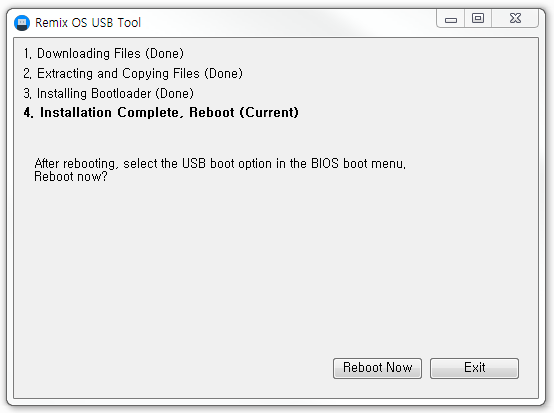554x413 pixels.
Task: Click the 'Remix OS USB Tool' window title
Action: coord(88,23)
